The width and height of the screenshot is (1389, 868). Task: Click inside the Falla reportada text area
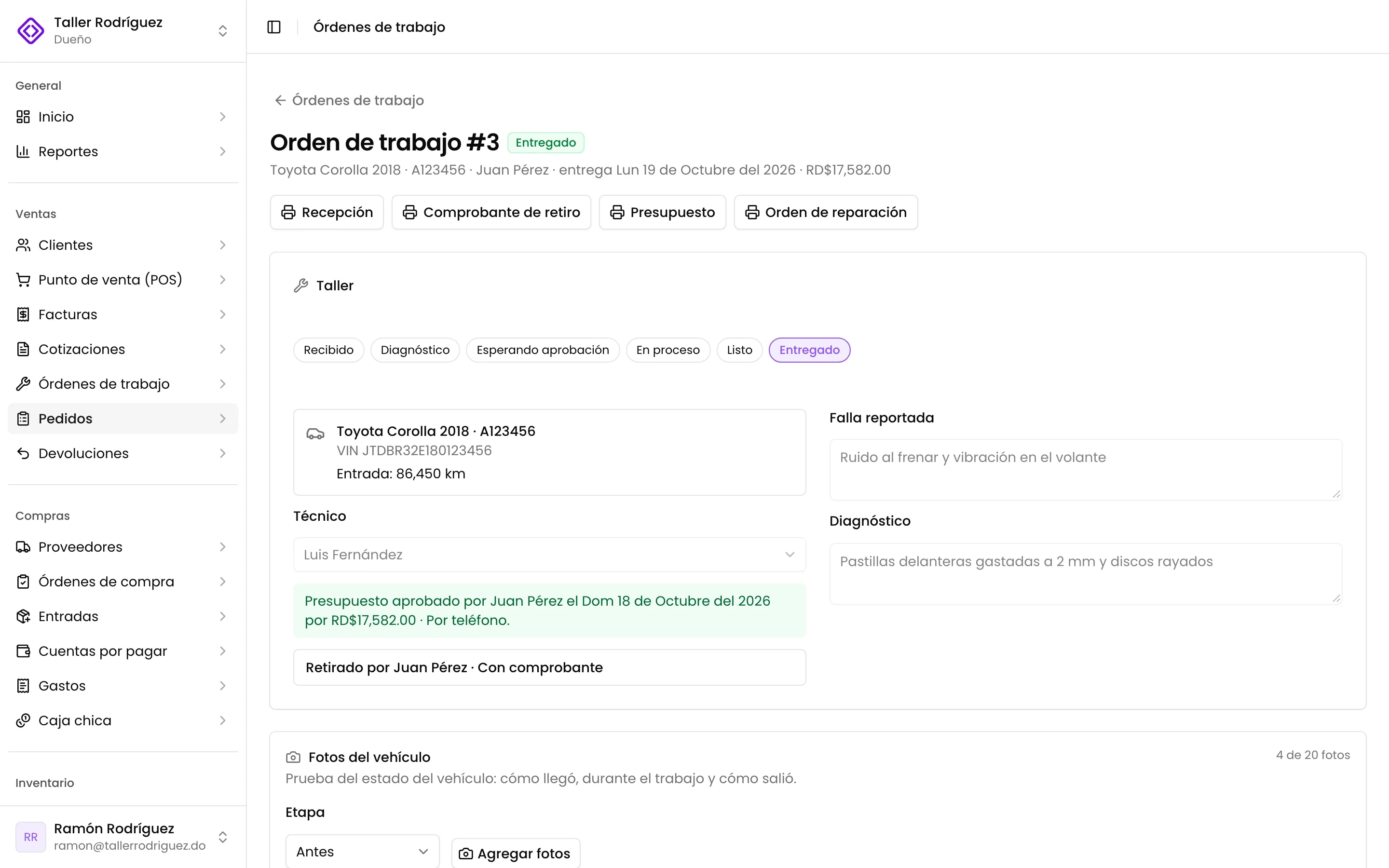click(x=1085, y=470)
